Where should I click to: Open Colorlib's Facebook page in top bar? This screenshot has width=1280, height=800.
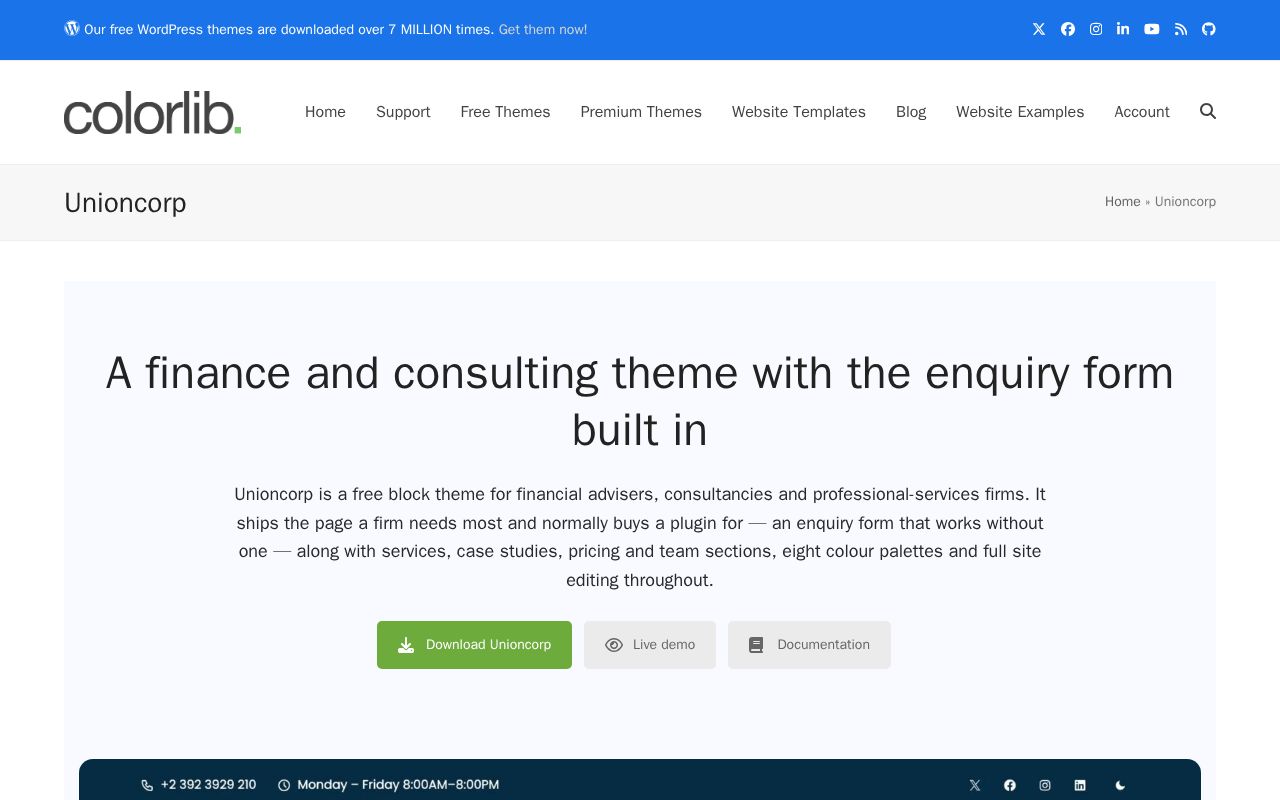pos(1068,29)
